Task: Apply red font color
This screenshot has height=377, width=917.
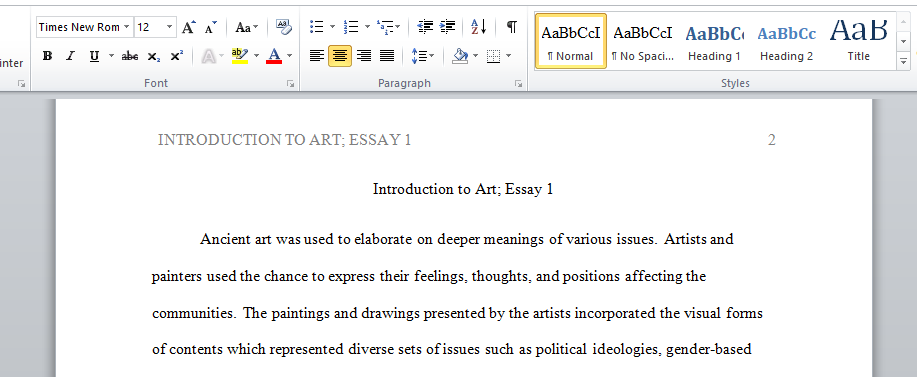Action: pos(274,56)
